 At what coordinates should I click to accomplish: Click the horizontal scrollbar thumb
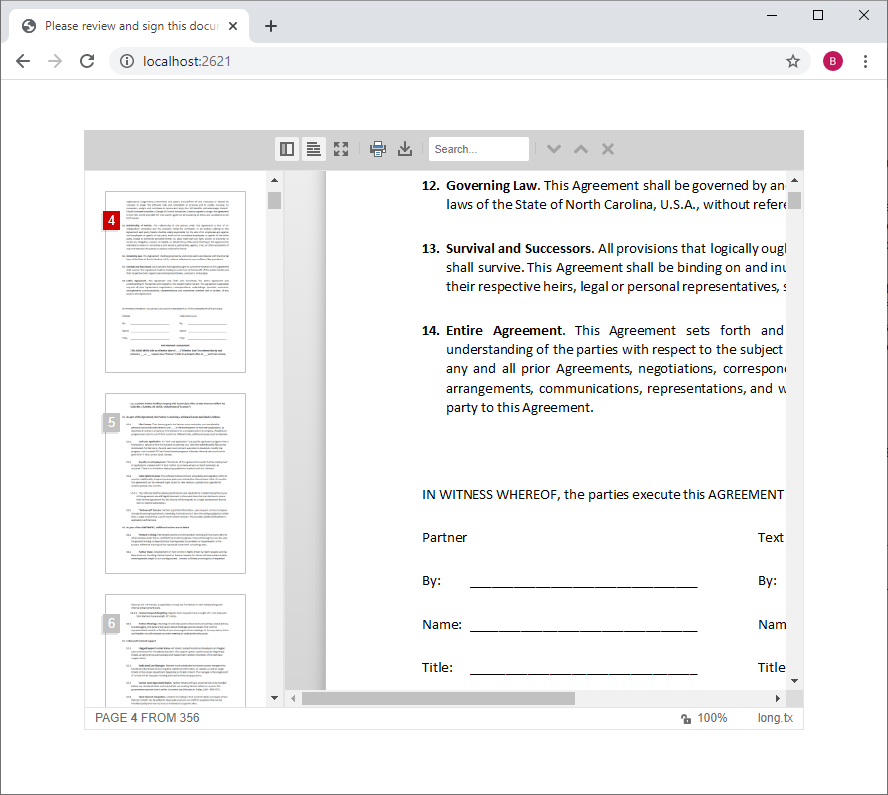point(438,699)
